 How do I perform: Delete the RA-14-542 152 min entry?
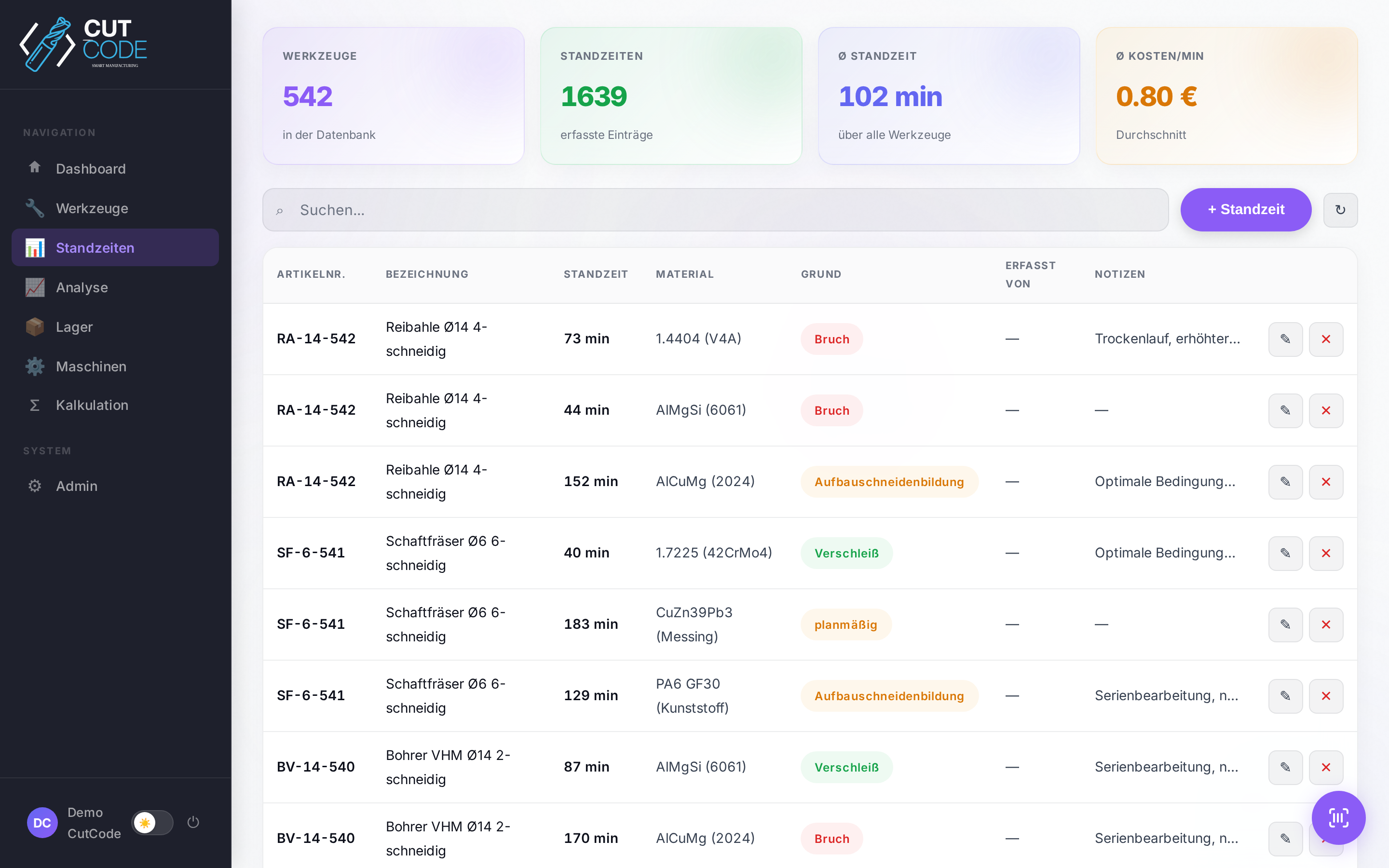click(x=1326, y=481)
